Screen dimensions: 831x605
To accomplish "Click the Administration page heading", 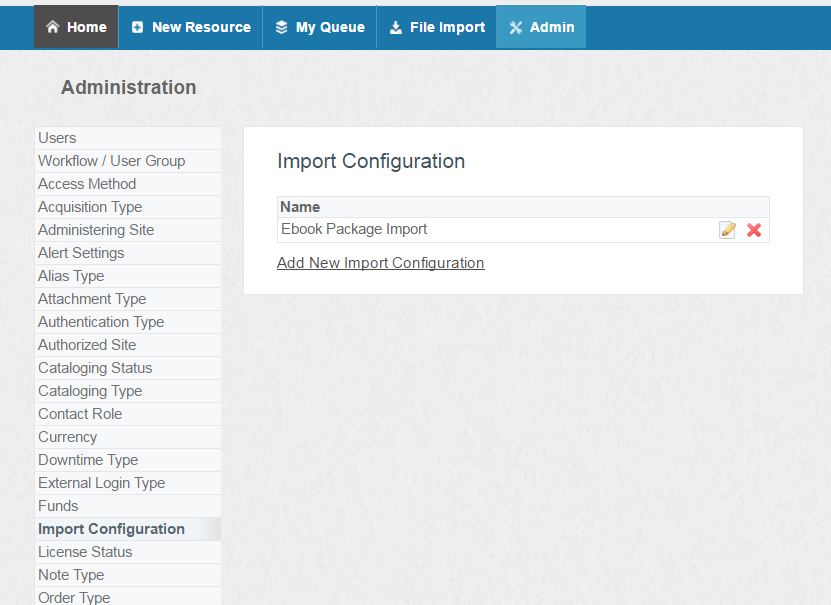I will tap(129, 87).
